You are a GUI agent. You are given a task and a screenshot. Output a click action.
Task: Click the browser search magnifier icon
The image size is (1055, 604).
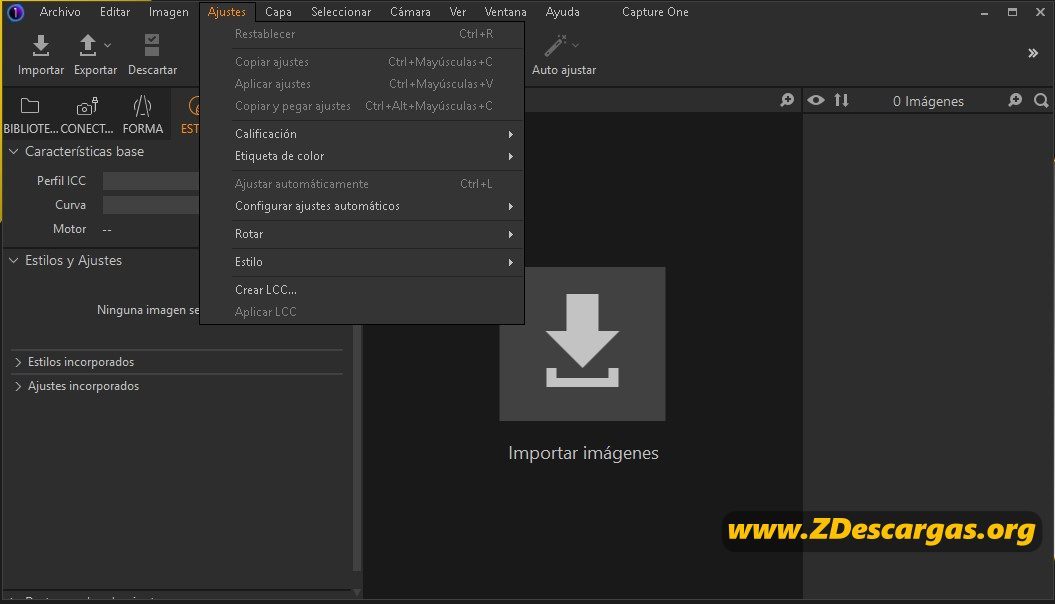tap(1041, 100)
